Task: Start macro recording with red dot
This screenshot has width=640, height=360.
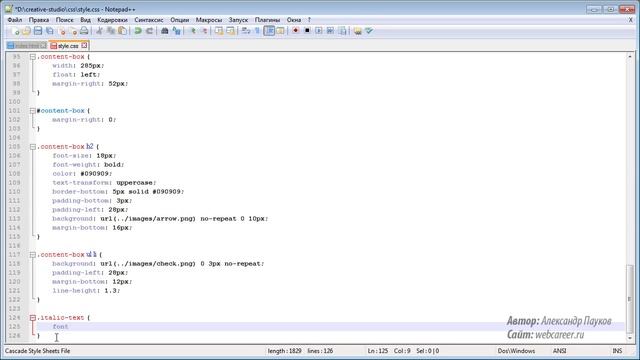Action: click(x=296, y=31)
